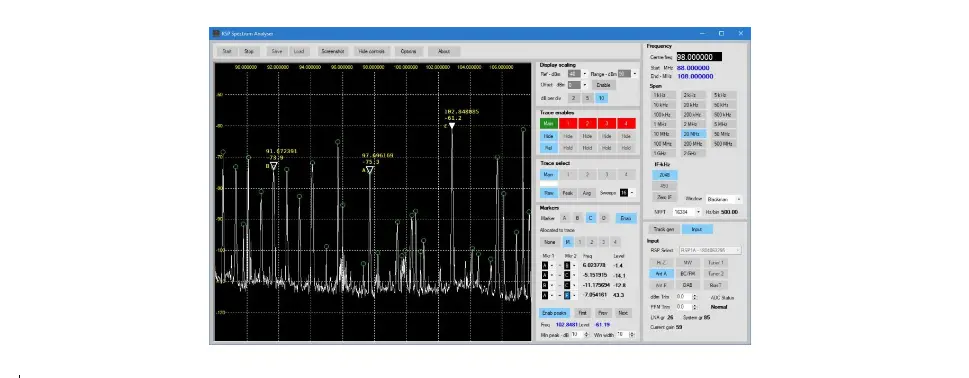The image size is (969, 378).
Task: Toggle the green Main trace enable button
Action: pos(549,124)
